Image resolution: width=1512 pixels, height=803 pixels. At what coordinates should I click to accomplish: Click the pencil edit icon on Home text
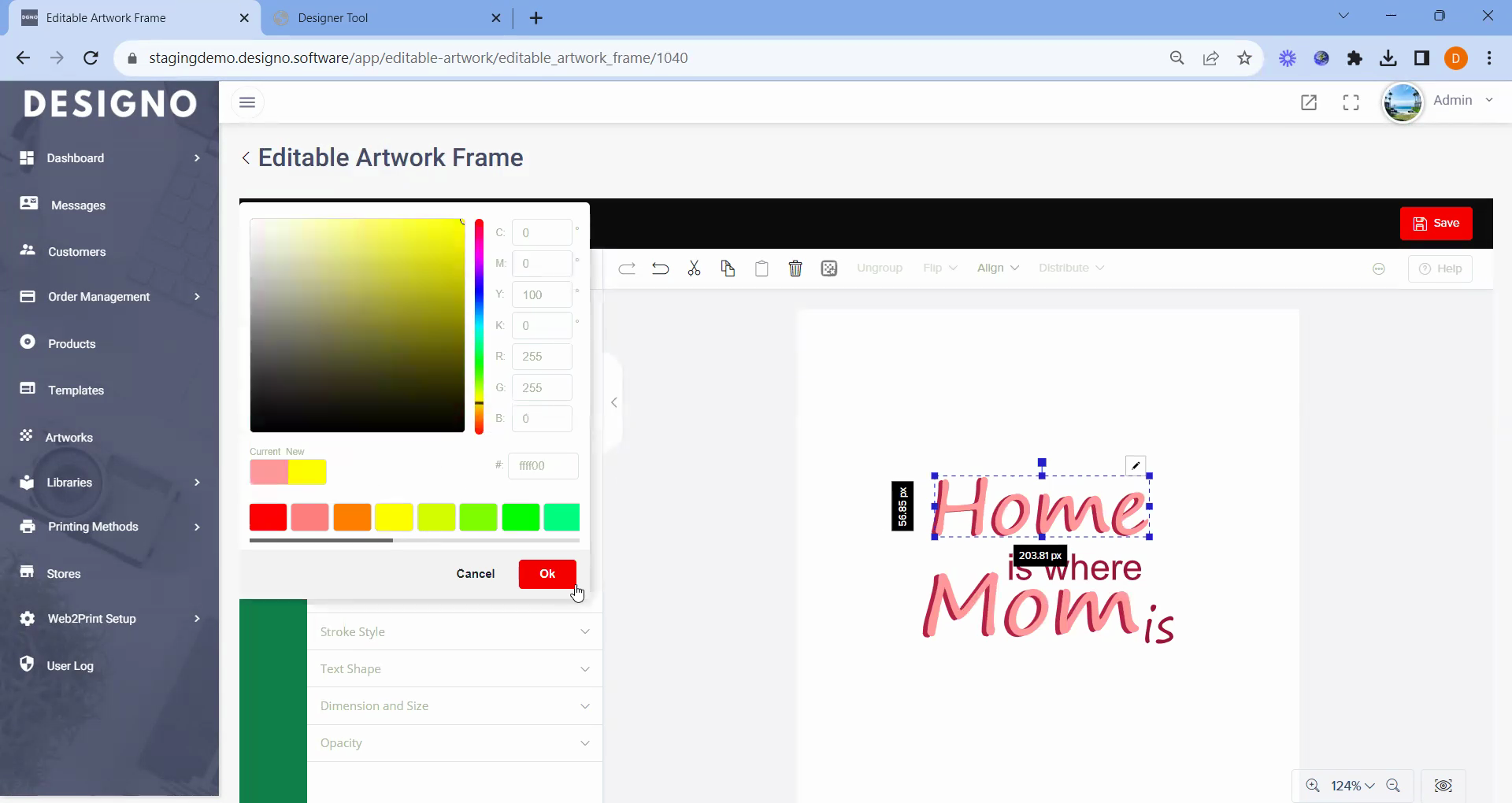(1135, 466)
